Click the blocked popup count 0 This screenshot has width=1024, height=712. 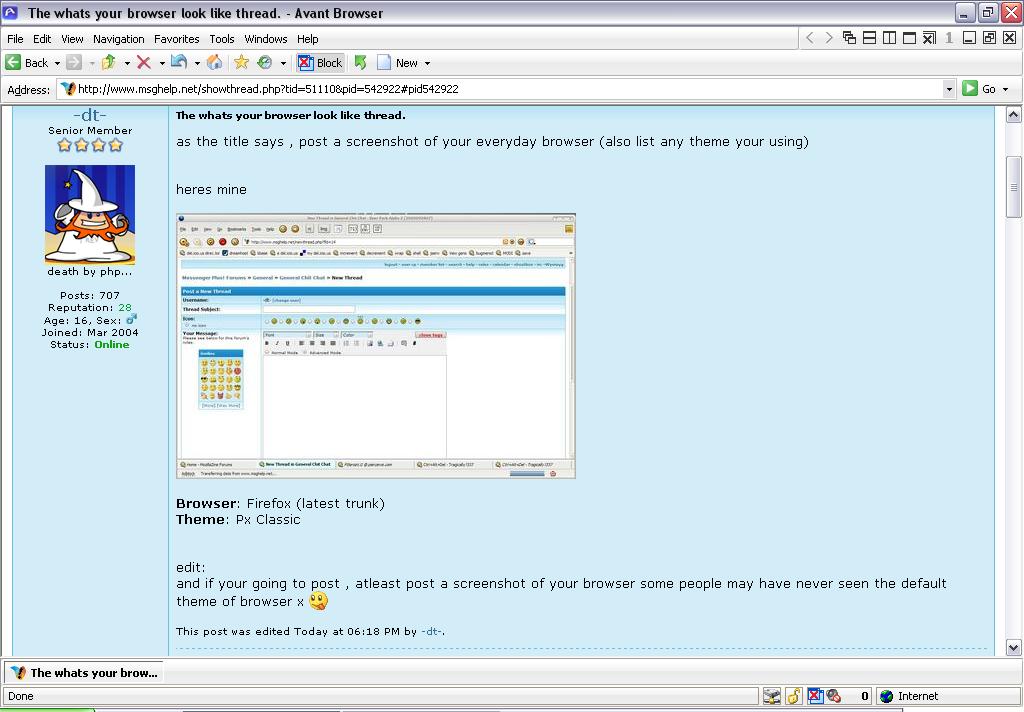tap(865, 696)
